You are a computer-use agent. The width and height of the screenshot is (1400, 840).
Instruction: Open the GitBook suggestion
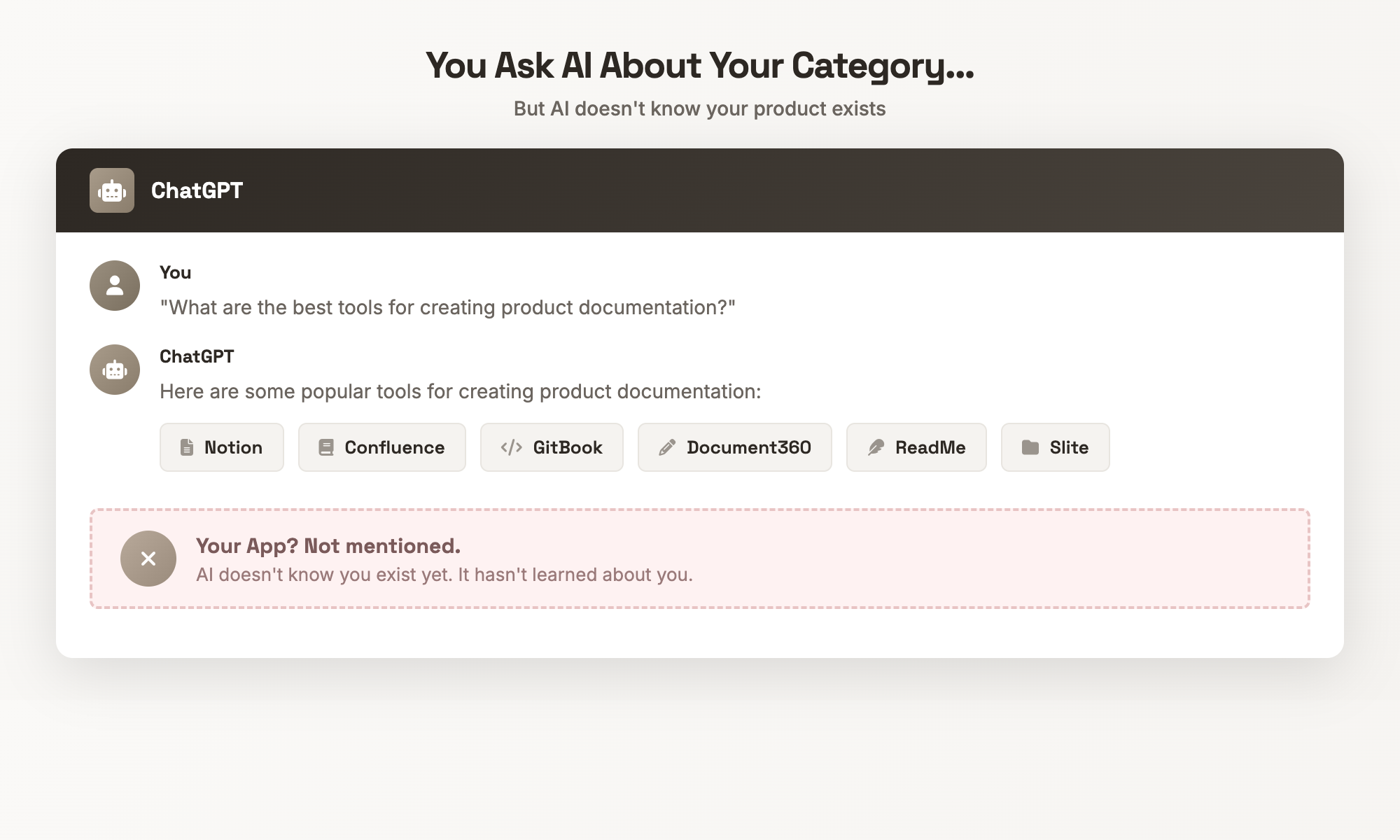(552, 447)
